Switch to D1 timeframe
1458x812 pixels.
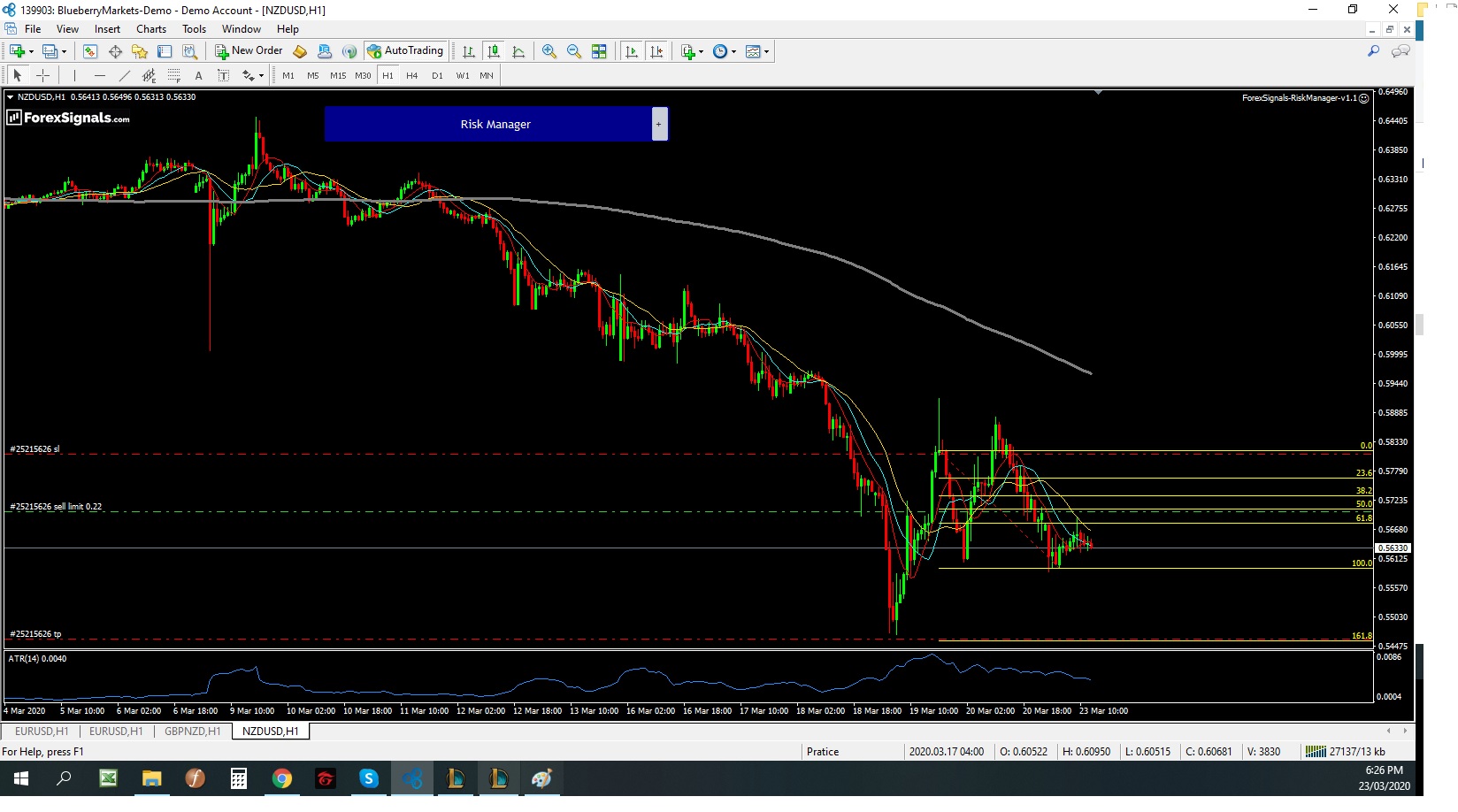437,75
